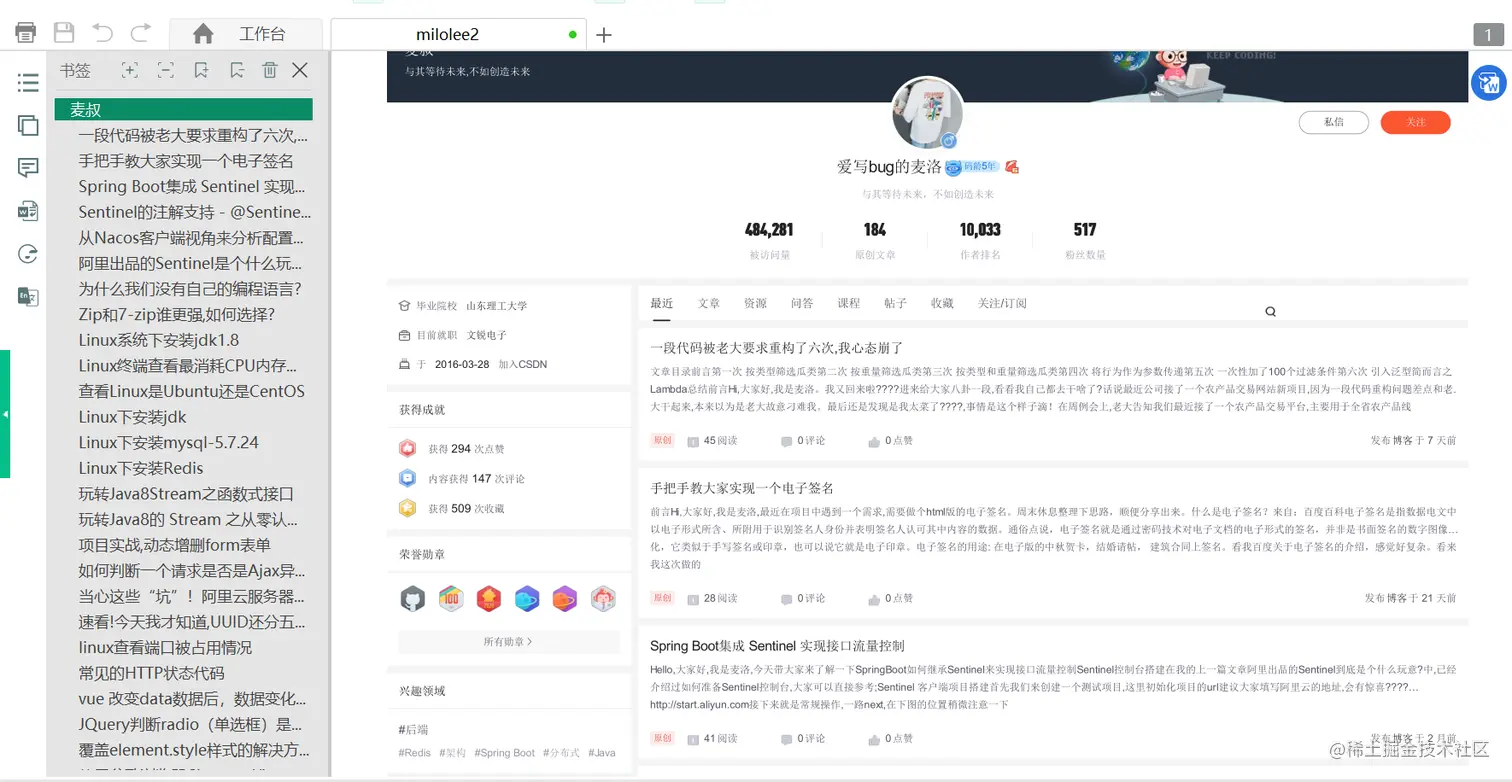Click the #Spring Boot interest tag
The image size is (1512, 782).
tap(505, 753)
